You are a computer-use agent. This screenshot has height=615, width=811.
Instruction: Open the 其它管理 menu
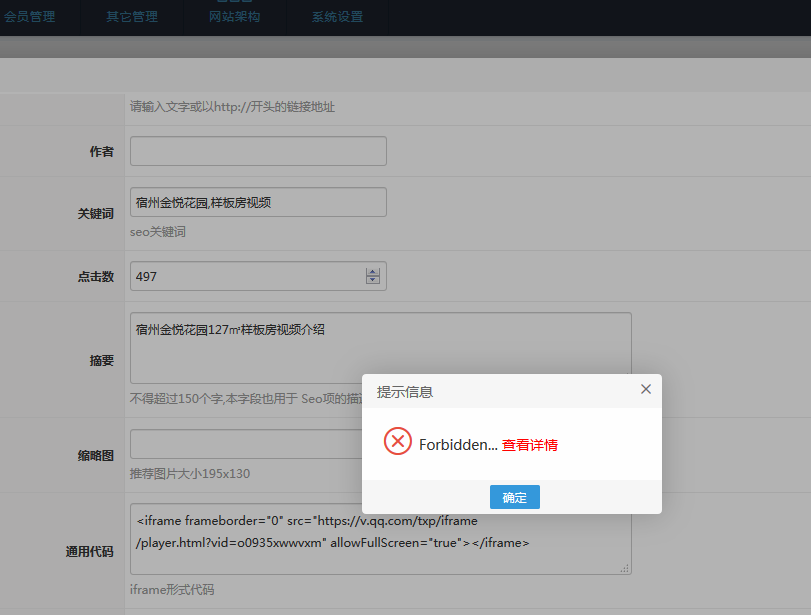(131, 17)
